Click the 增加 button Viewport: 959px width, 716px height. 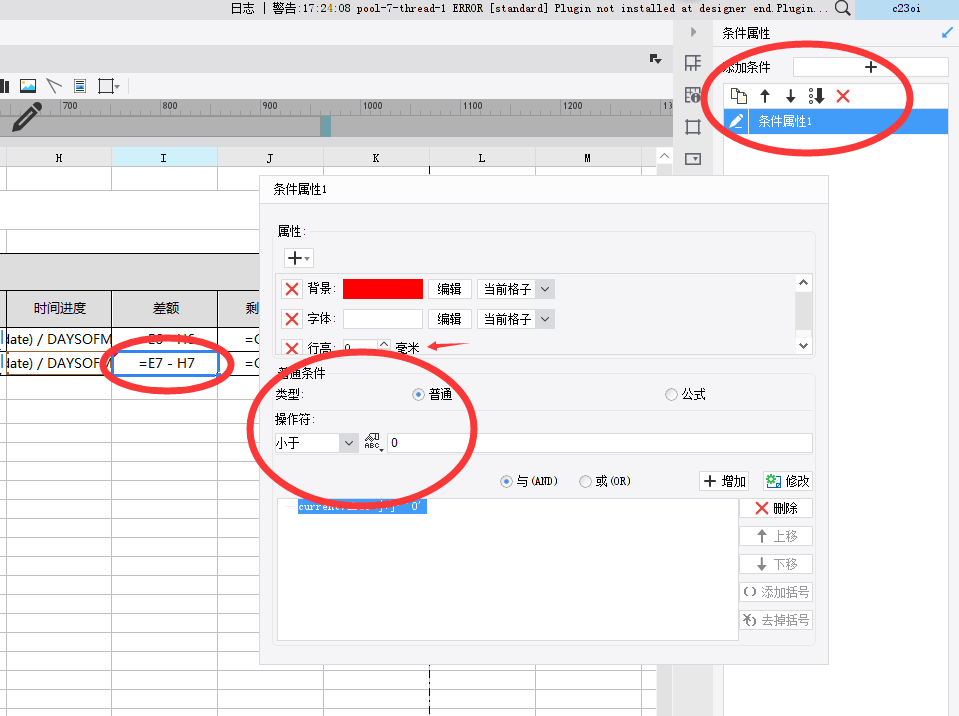[724, 481]
